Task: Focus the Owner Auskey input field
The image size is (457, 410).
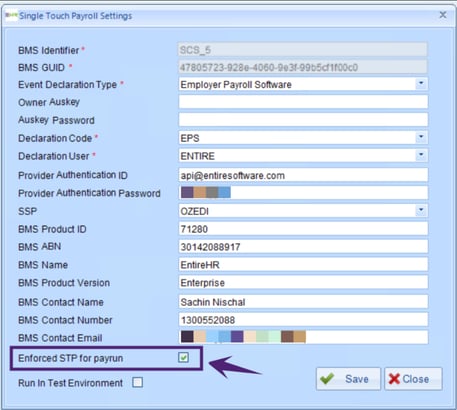Action: click(x=303, y=102)
